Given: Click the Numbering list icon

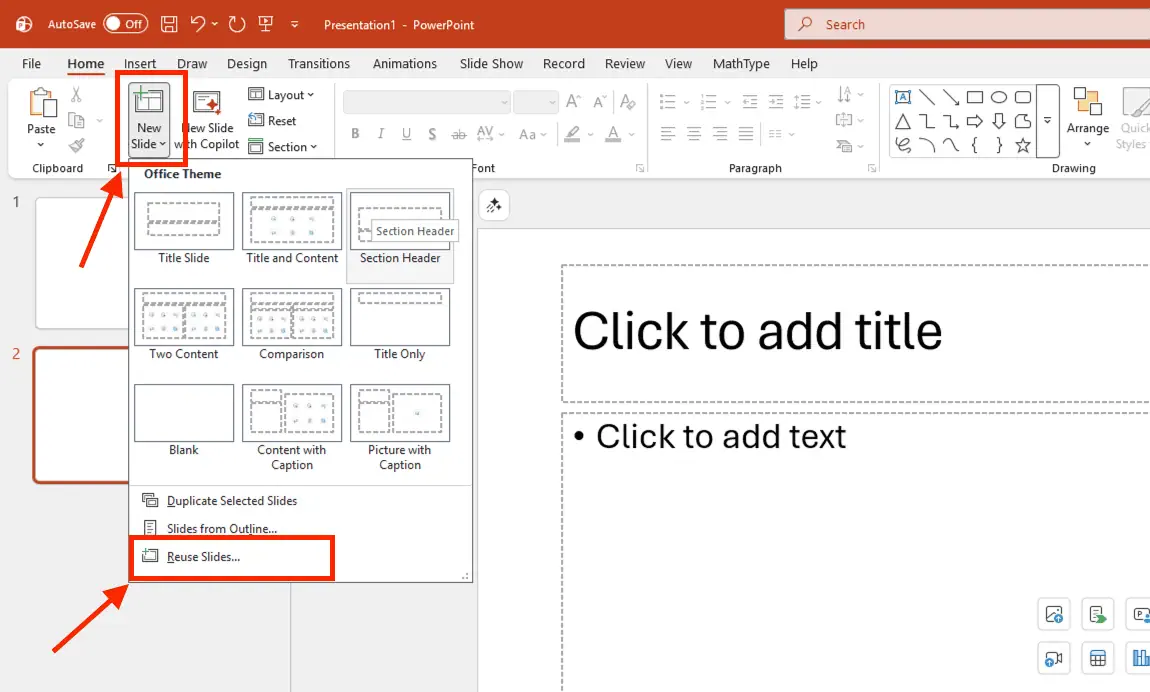Looking at the screenshot, I should (x=708, y=101).
